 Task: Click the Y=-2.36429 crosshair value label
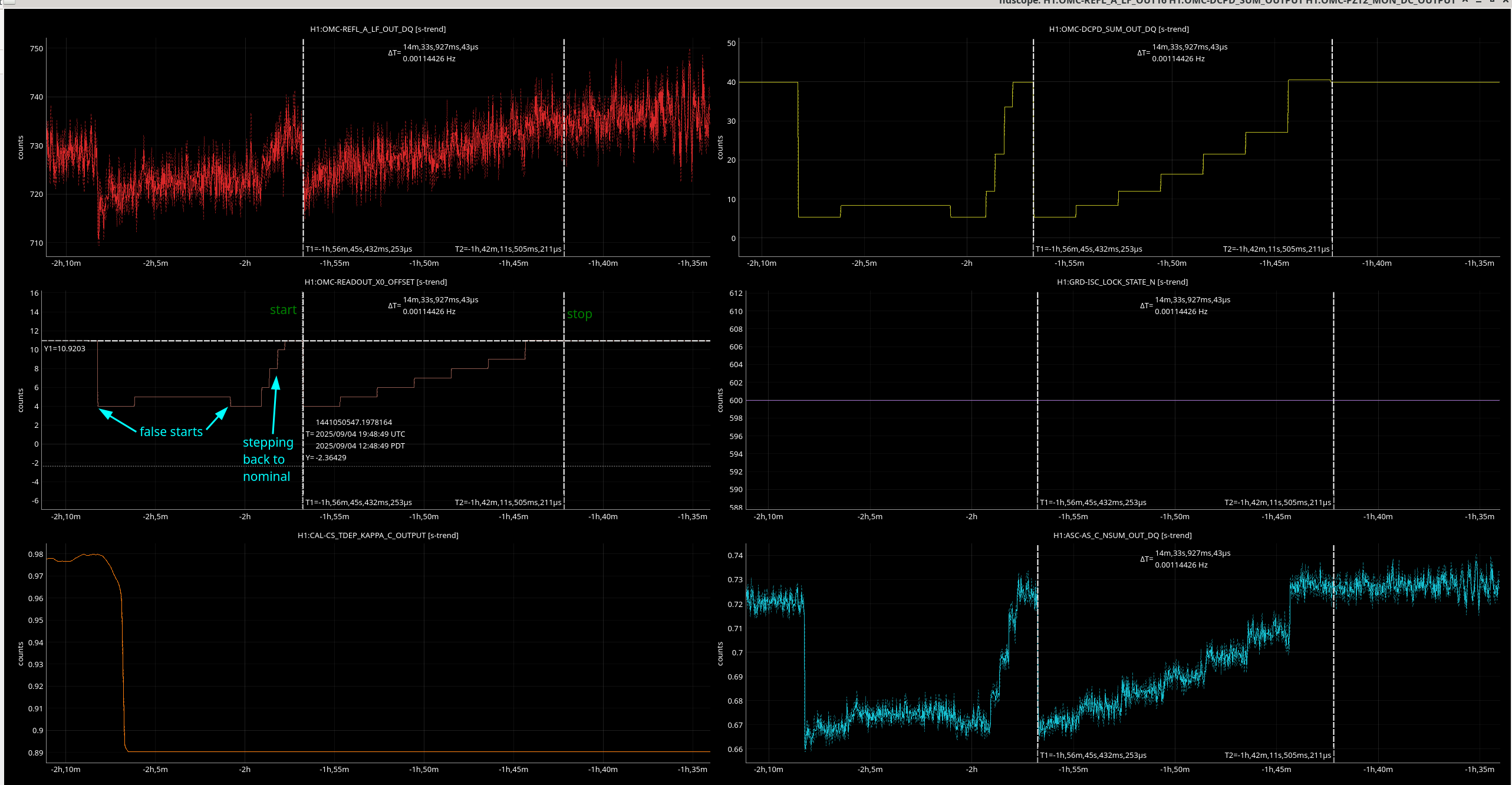click(326, 457)
